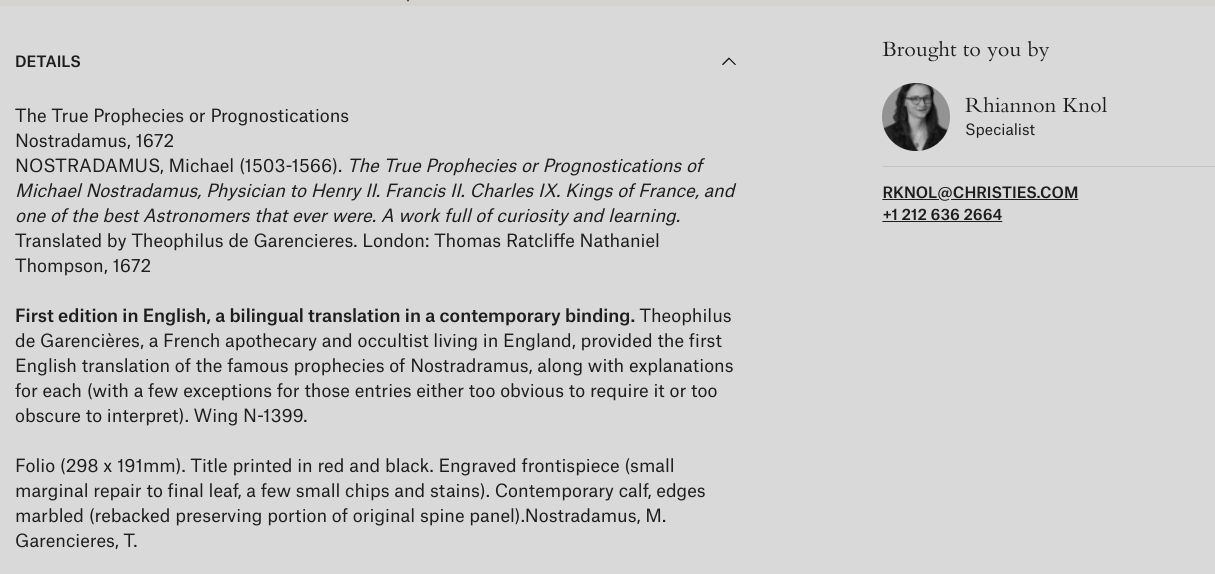Open Rhiannon Knol's profile photo
1215x574 pixels.
click(x=916, y=117)
